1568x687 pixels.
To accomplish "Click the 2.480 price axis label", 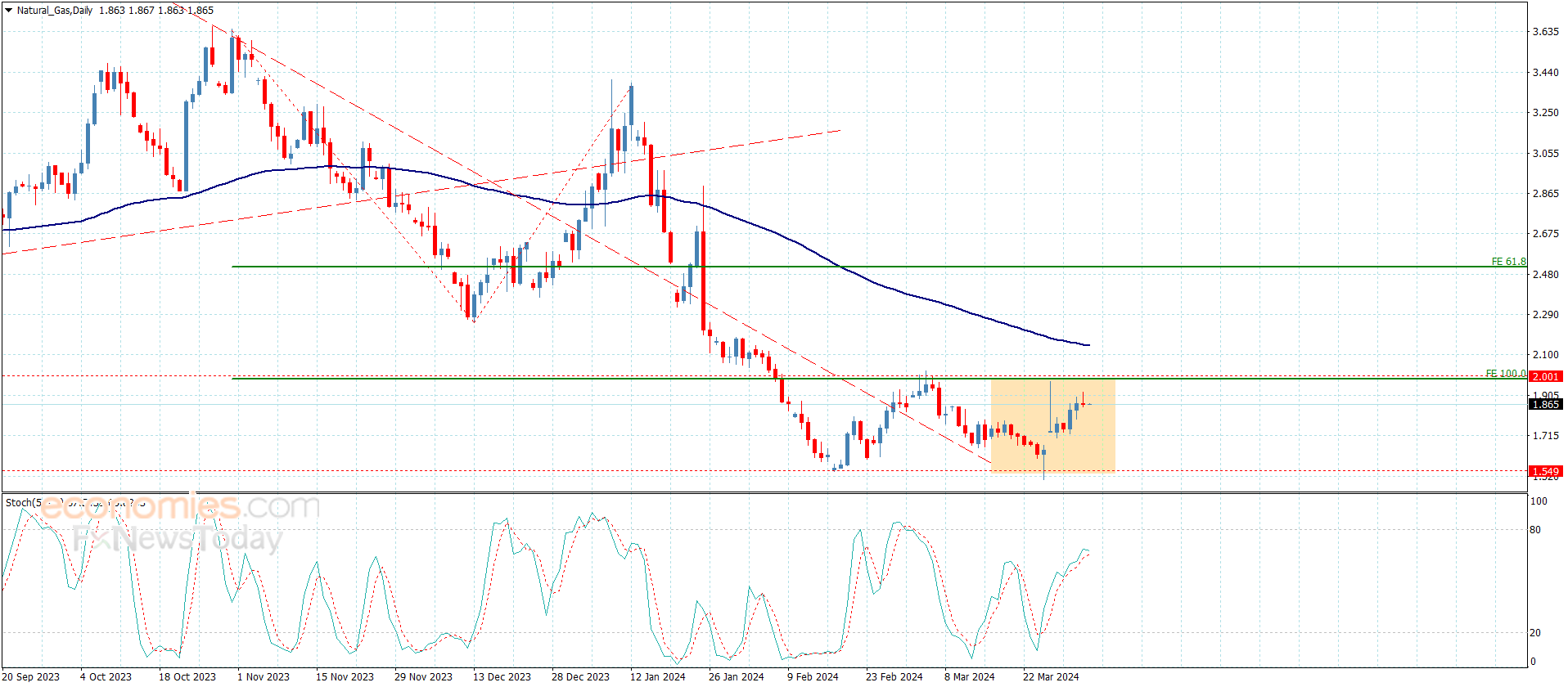I will (1545, 274).
